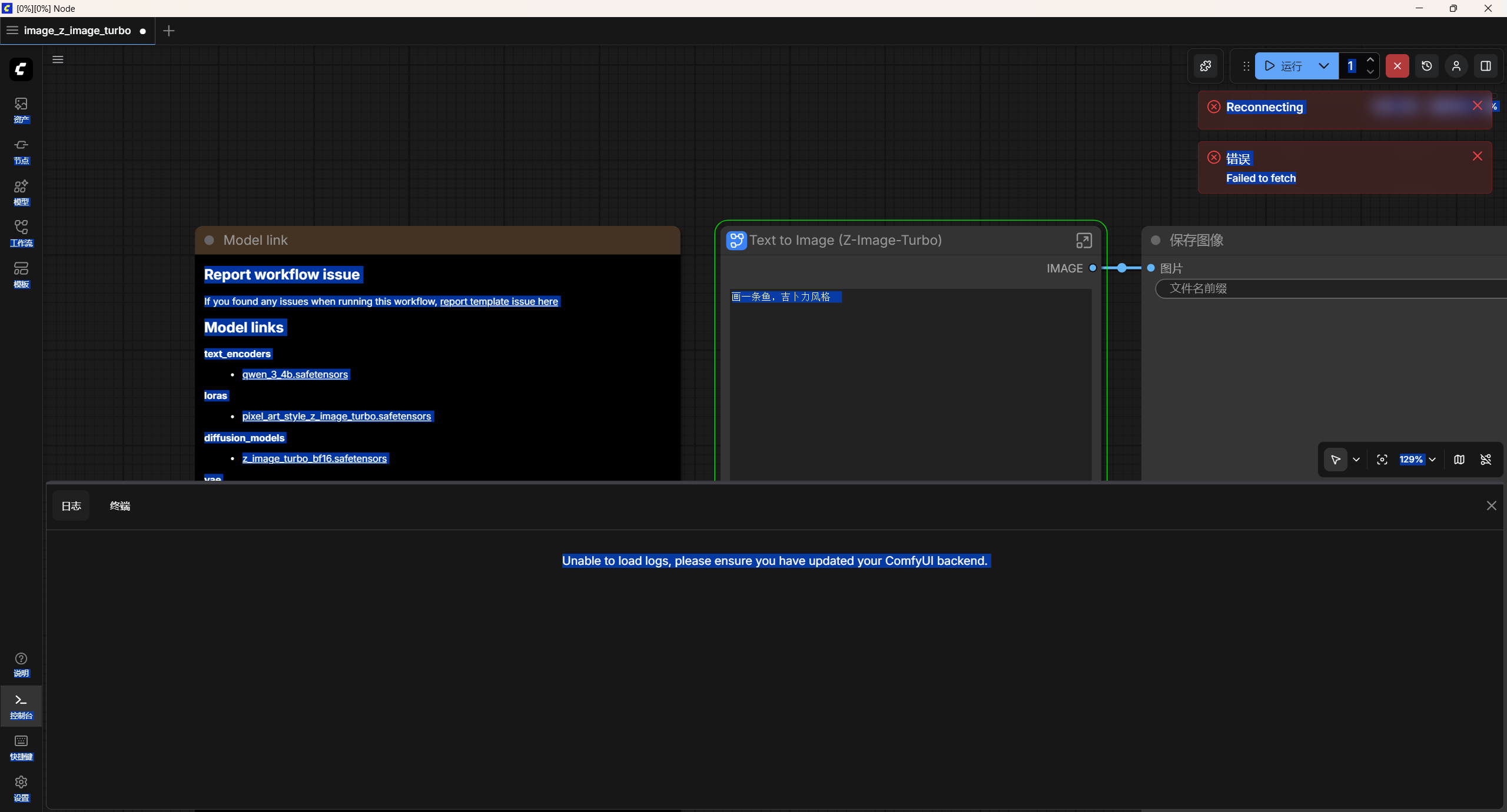The width and height of the screenshot is (1507, 812).
Task: Open the Assets (资产) sidebar panel
Action: pyautogui.click(x=21, y=111)
